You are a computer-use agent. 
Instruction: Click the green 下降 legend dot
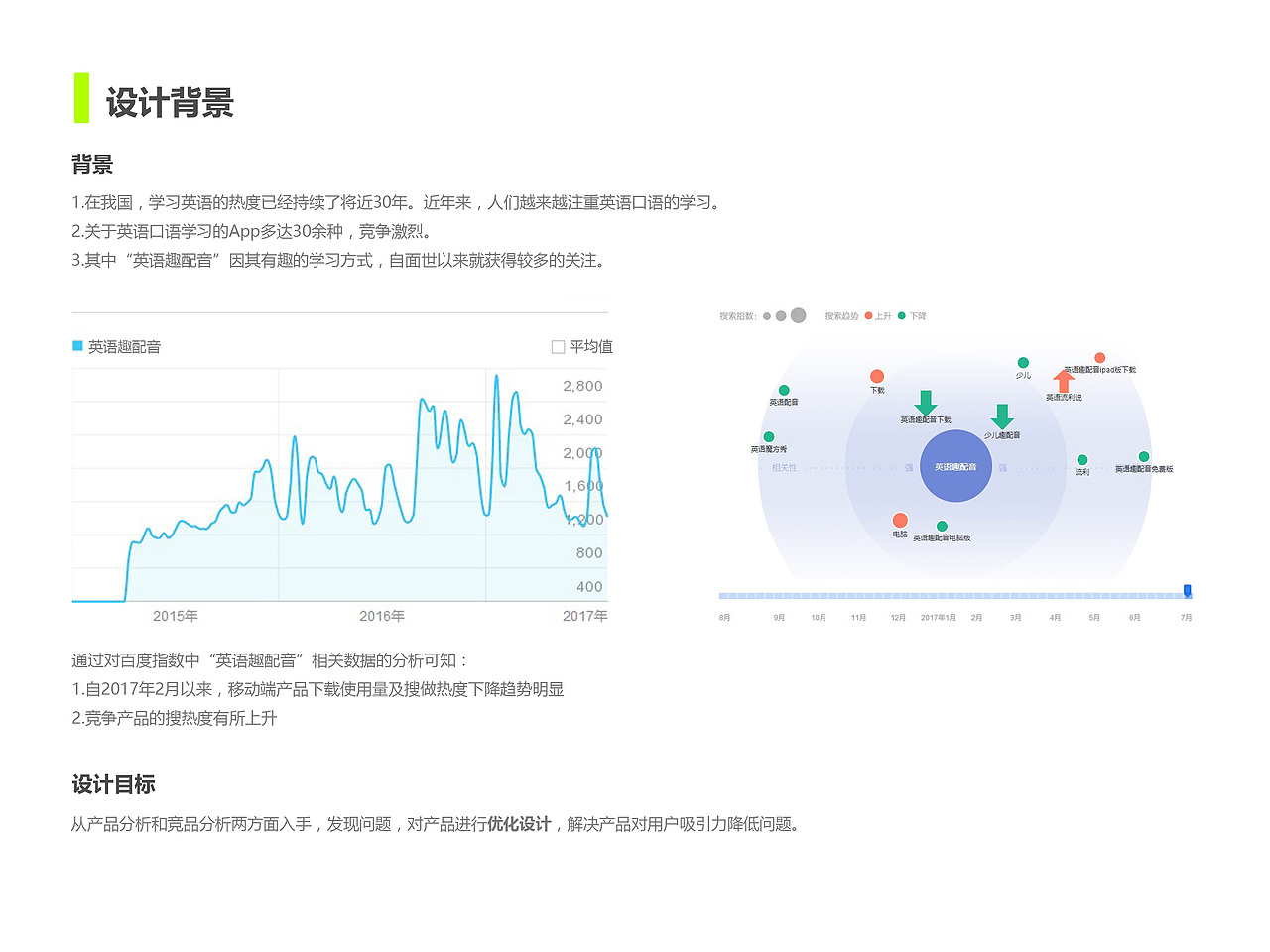point(902,316)
